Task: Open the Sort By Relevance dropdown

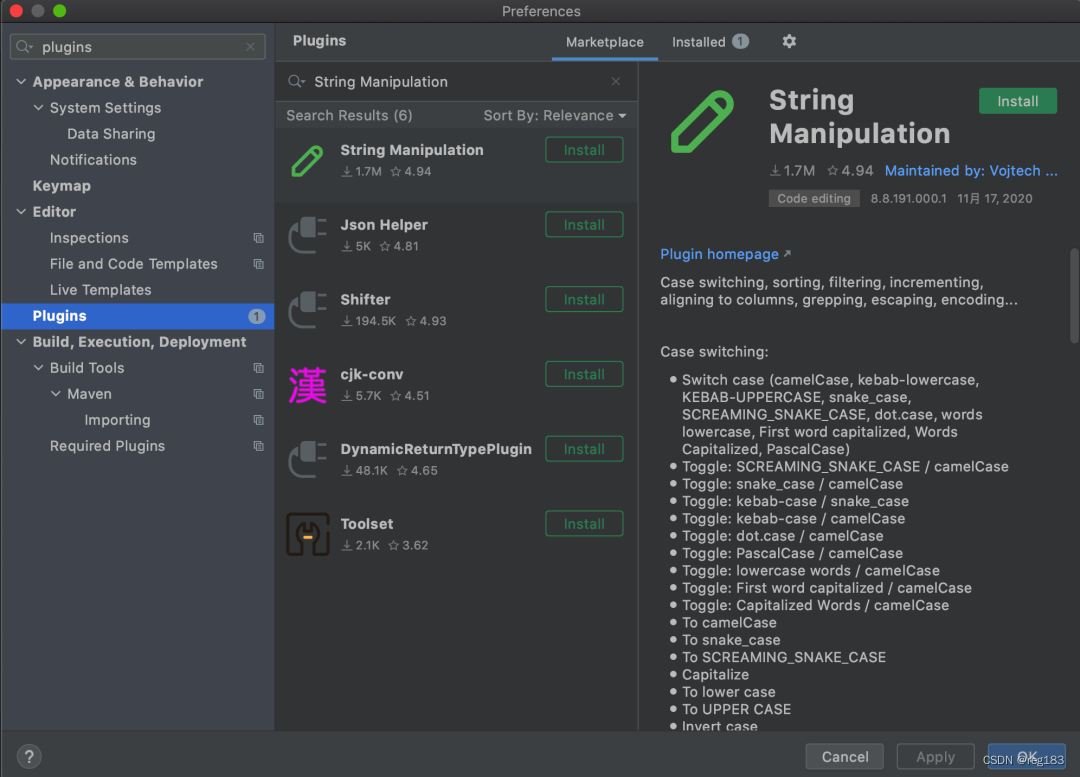Action: [x=554, y=116]
